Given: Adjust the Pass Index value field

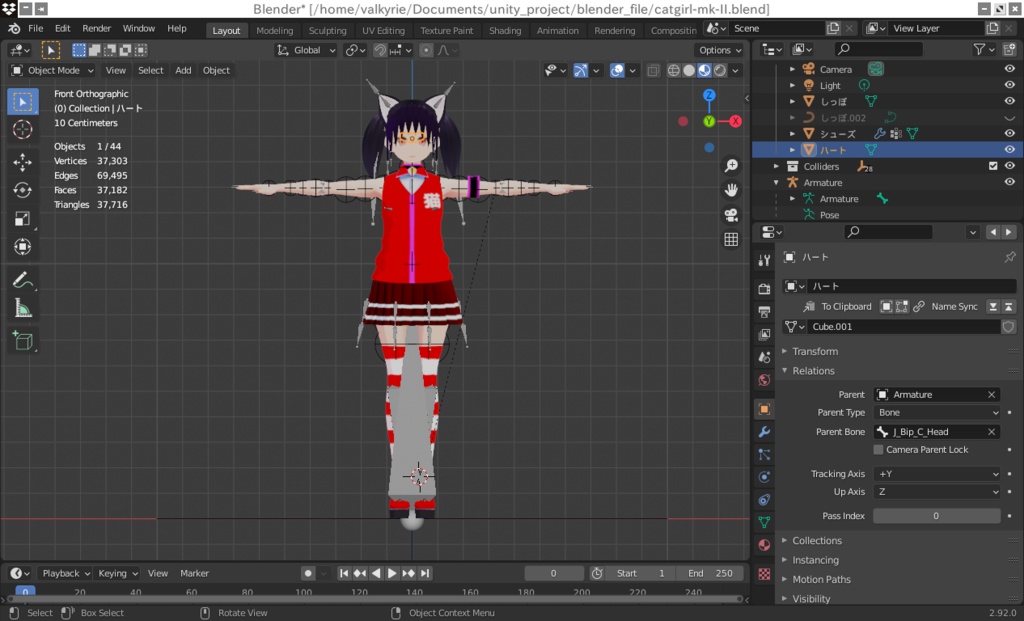Looking at the screenshot, I should [936, 515].
